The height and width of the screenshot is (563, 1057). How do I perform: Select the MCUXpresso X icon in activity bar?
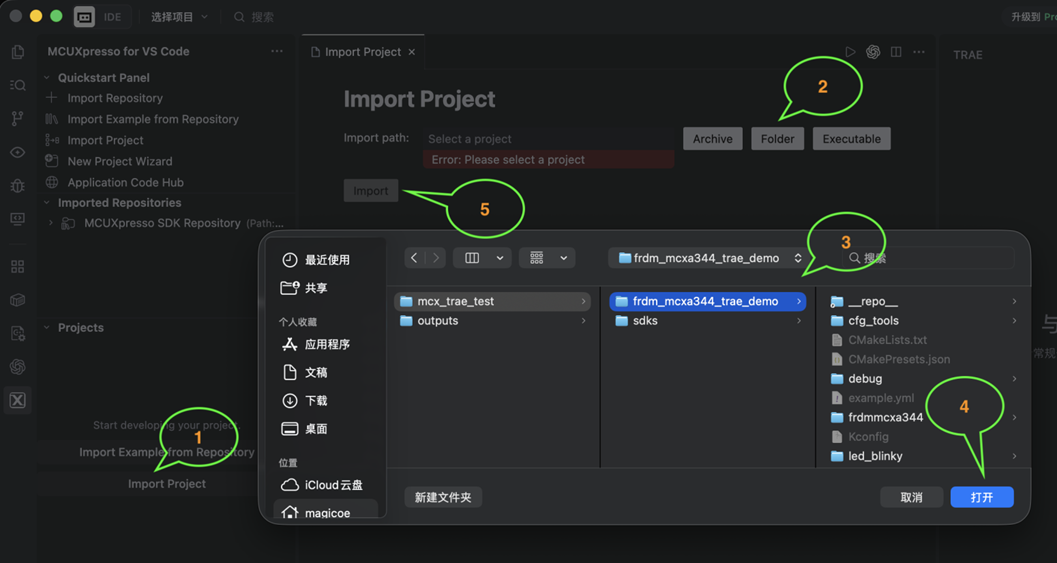18,400
